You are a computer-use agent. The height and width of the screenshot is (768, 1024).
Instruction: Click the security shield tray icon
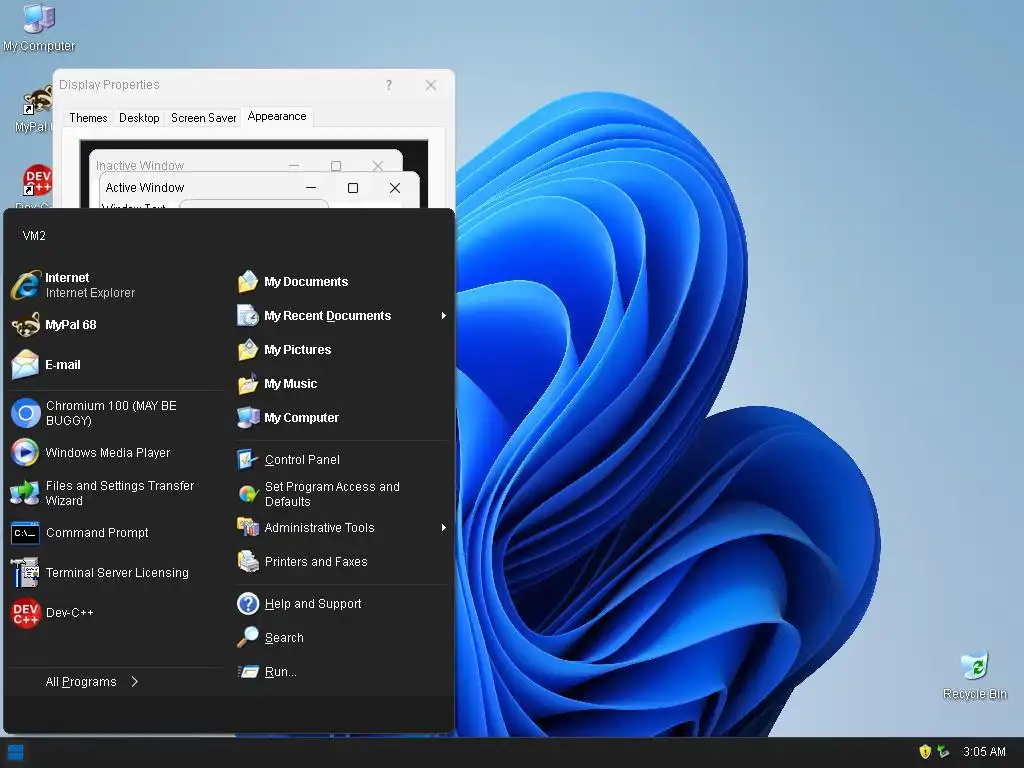(x=924, y=752)
